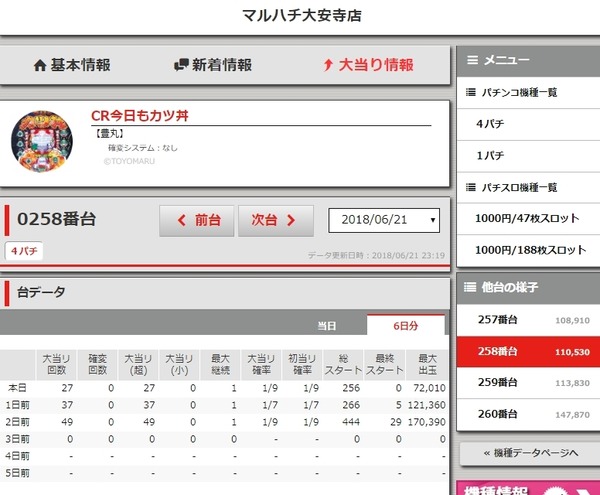Click 大当り回数 column header

56,365
